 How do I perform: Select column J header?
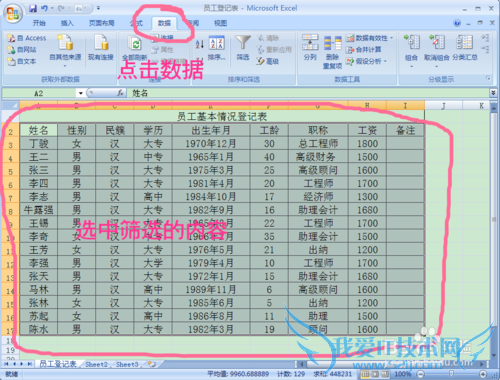point(444,106)
